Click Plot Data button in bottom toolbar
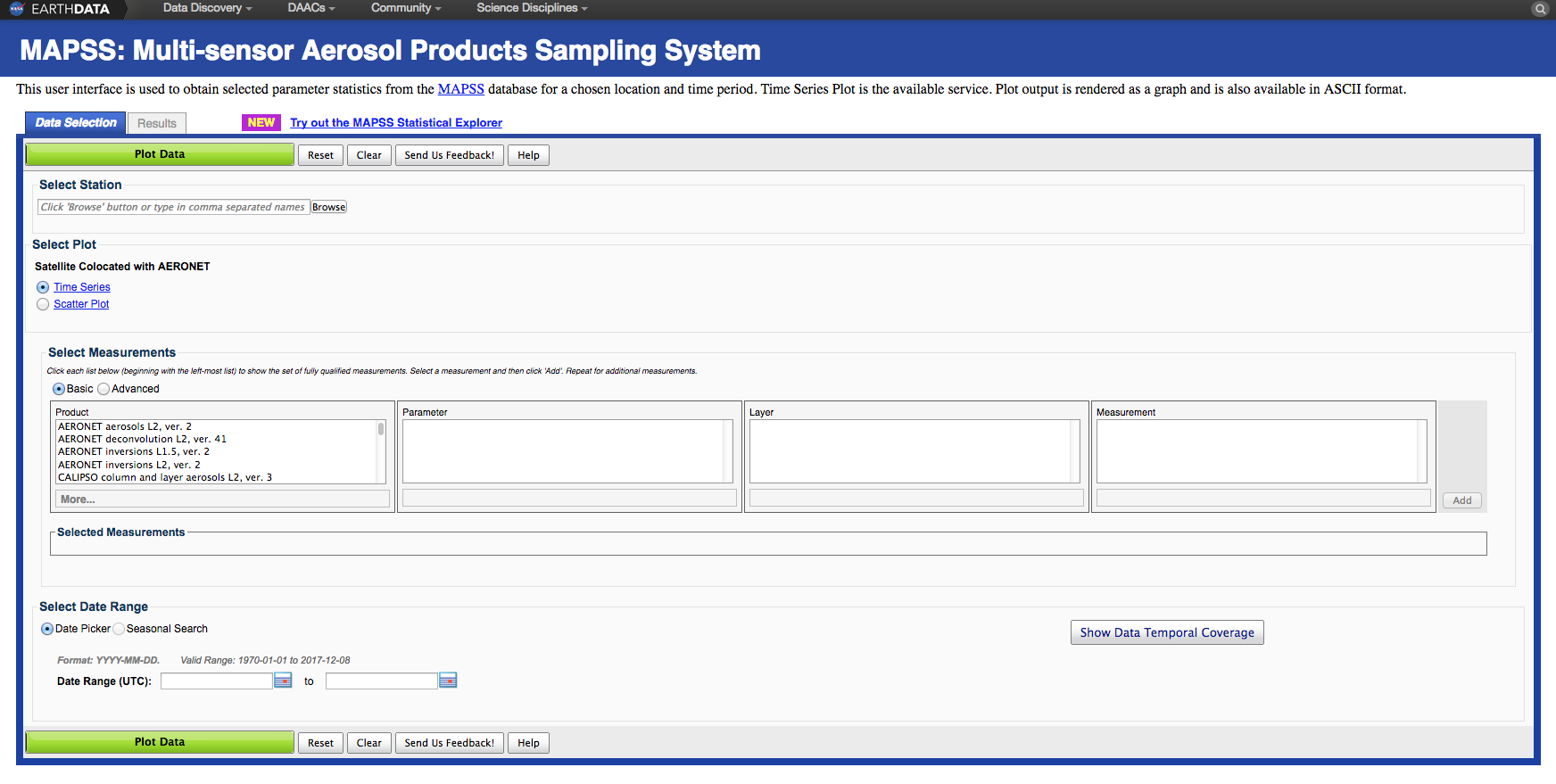The image size is (1556, 784). [x=160, y=742]
